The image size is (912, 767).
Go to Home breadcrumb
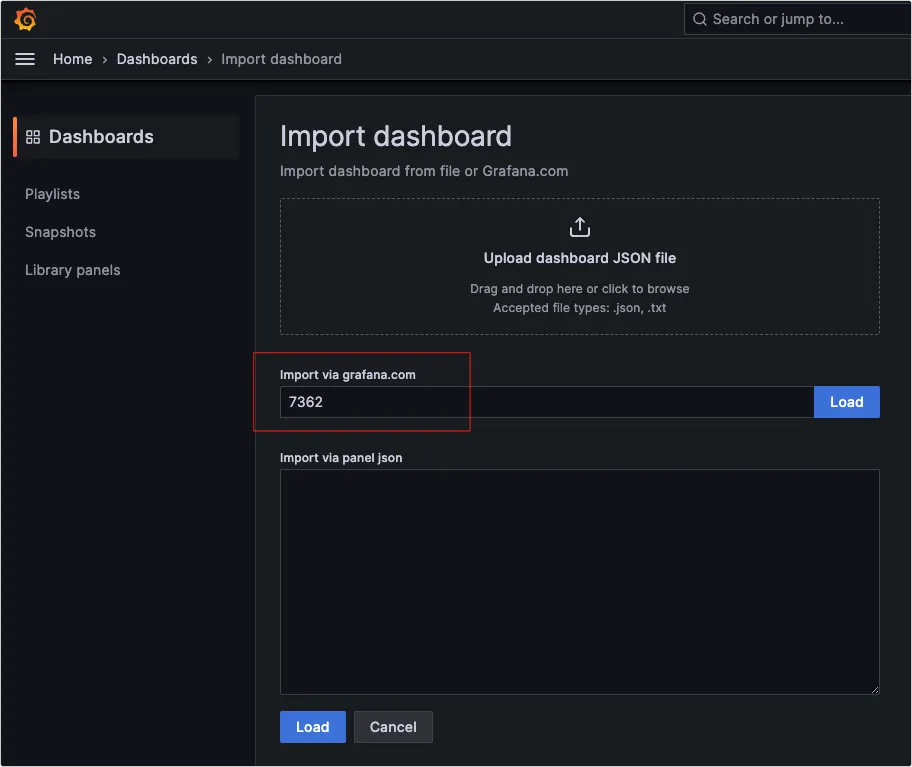(x=72, y=59)
